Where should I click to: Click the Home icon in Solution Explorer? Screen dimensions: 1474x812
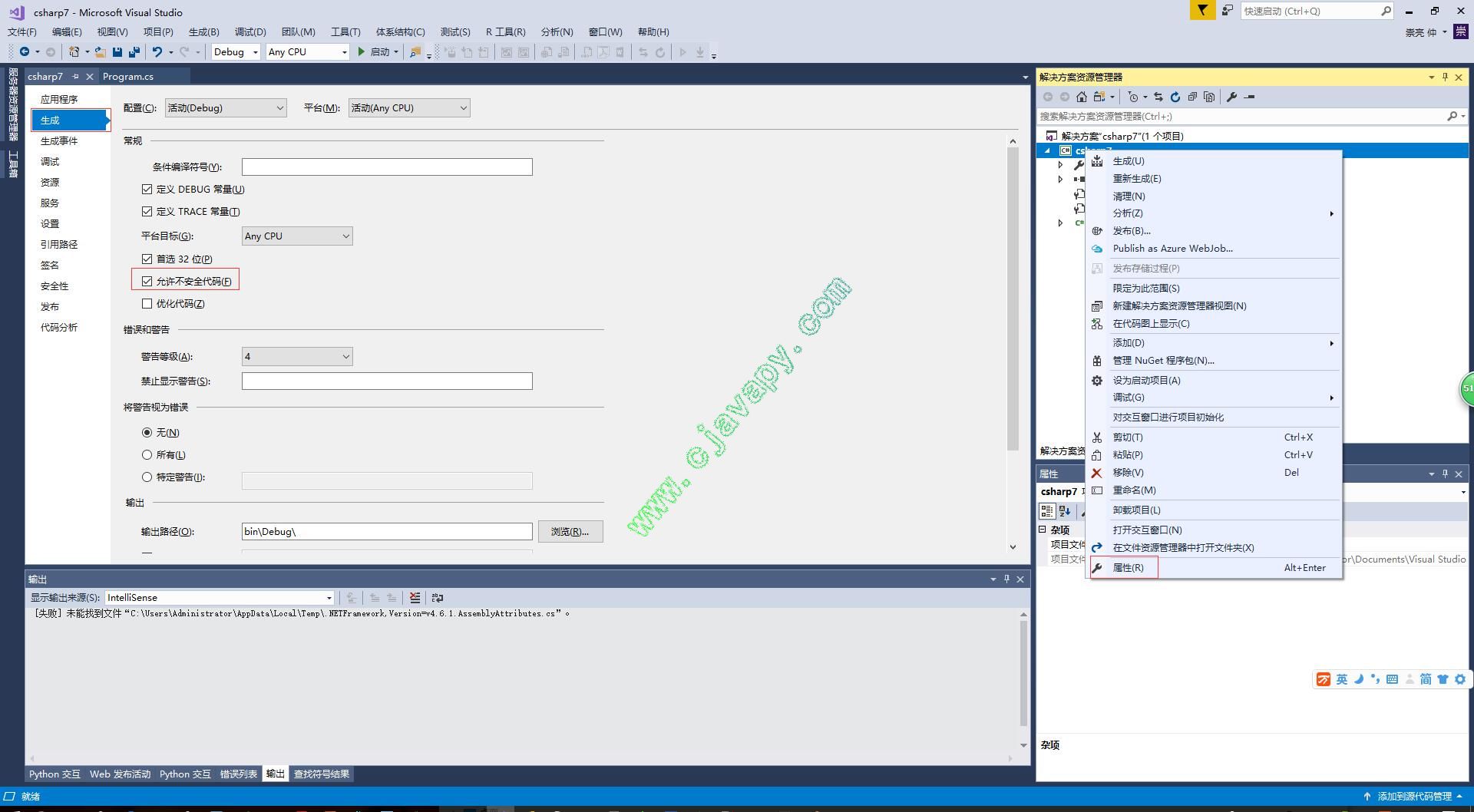pos(1082,97)
